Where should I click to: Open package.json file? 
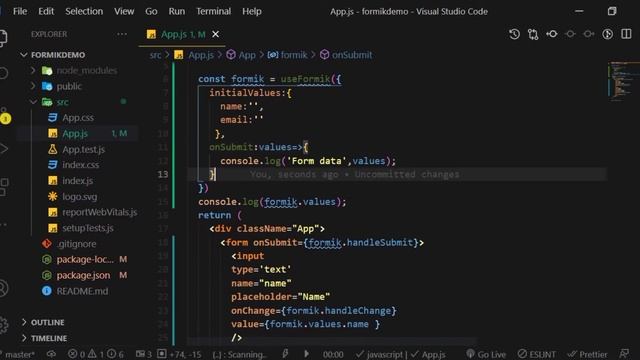[83, 276]
